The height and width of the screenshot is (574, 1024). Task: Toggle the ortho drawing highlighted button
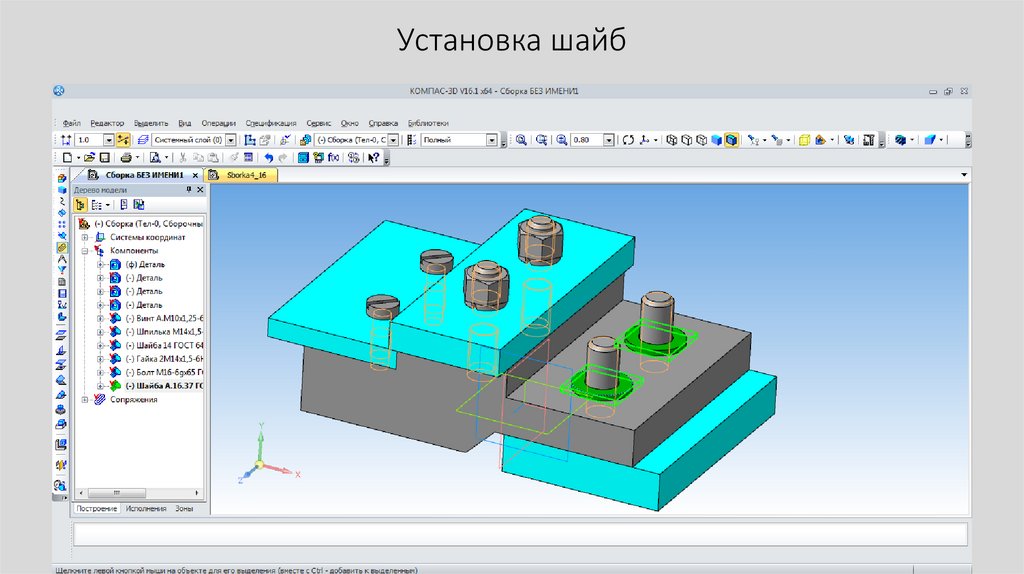123,140
